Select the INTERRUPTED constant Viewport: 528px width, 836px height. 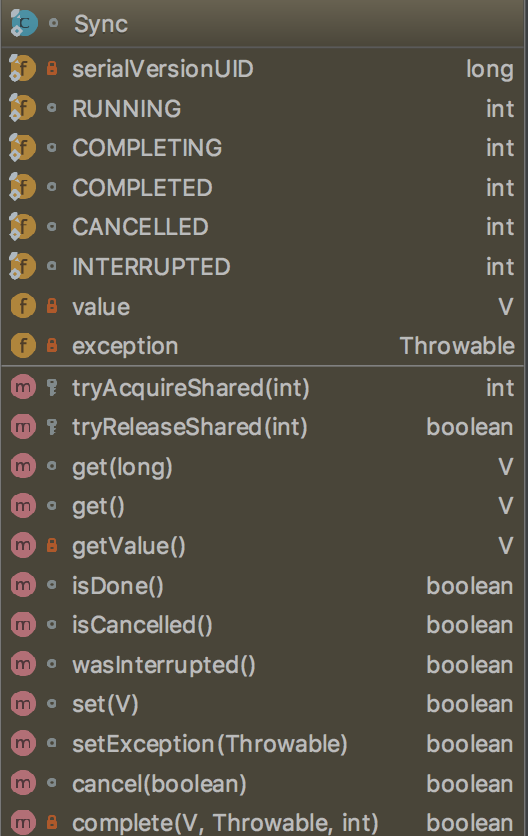(x=263, y=267)
